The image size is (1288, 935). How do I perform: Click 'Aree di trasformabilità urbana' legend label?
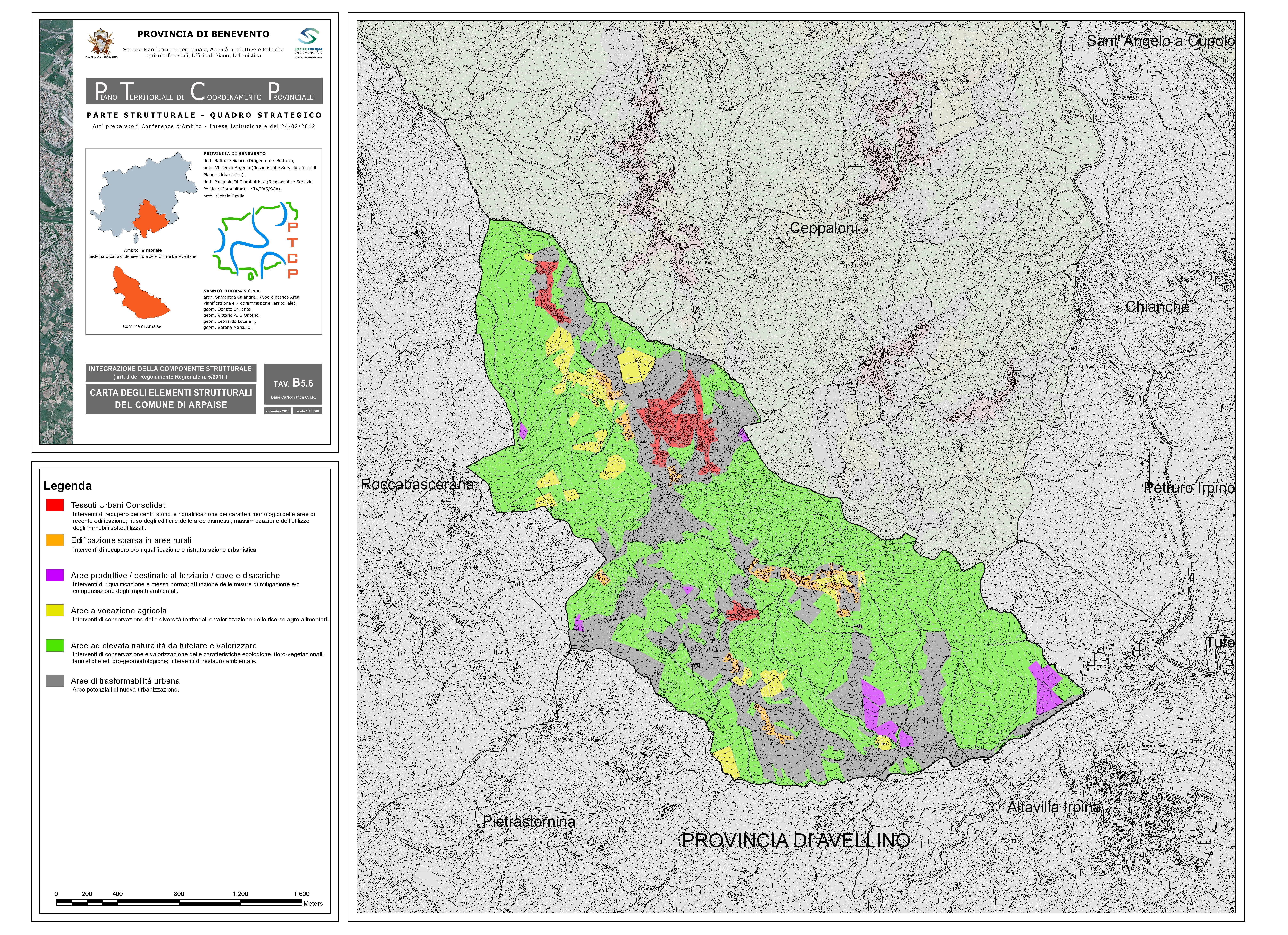click(x=125, y=681)
